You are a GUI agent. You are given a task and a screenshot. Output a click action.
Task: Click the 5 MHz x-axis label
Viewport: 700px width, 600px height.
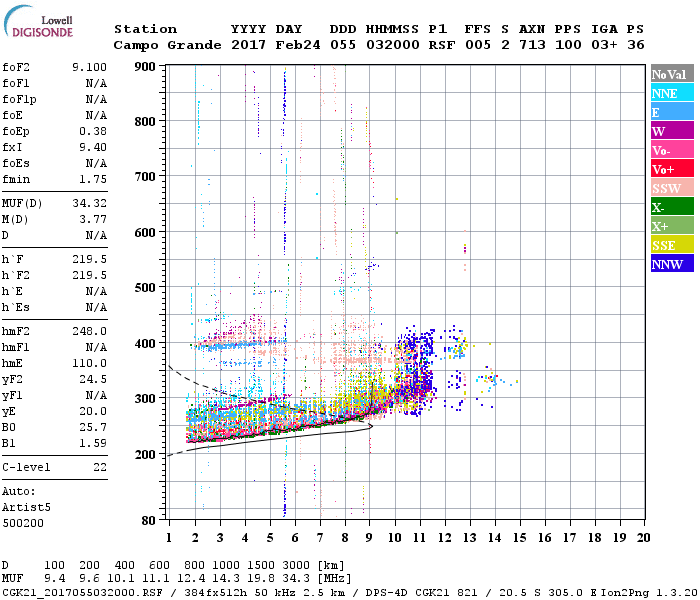click(270, 538)
